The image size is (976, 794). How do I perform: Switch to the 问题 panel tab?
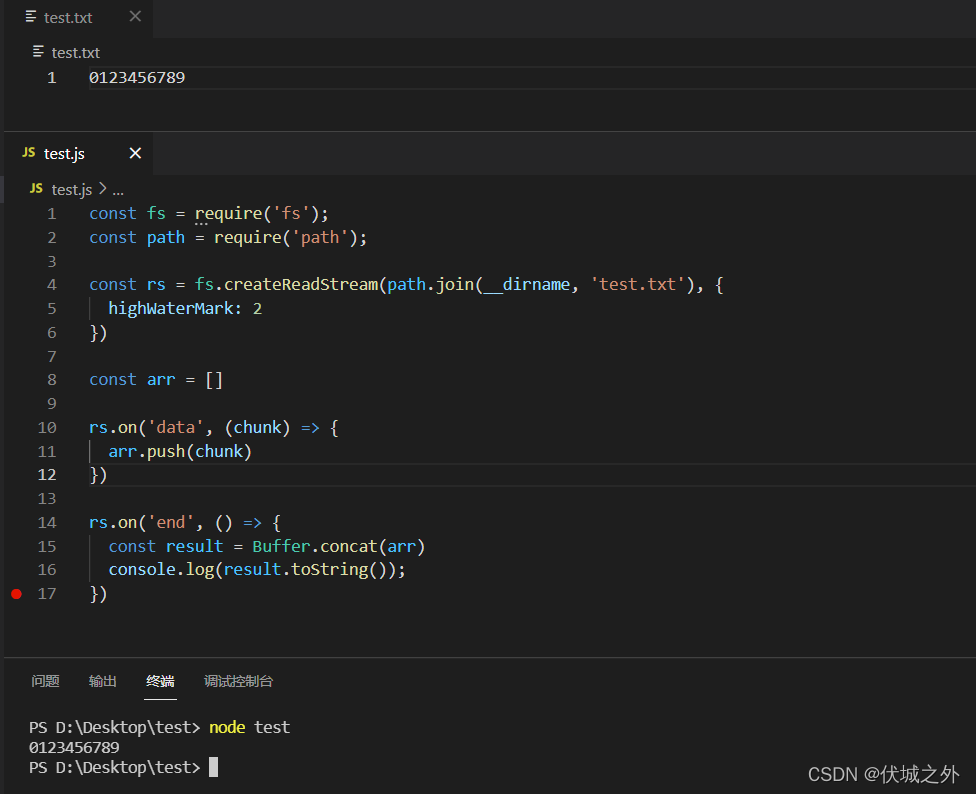46,681
